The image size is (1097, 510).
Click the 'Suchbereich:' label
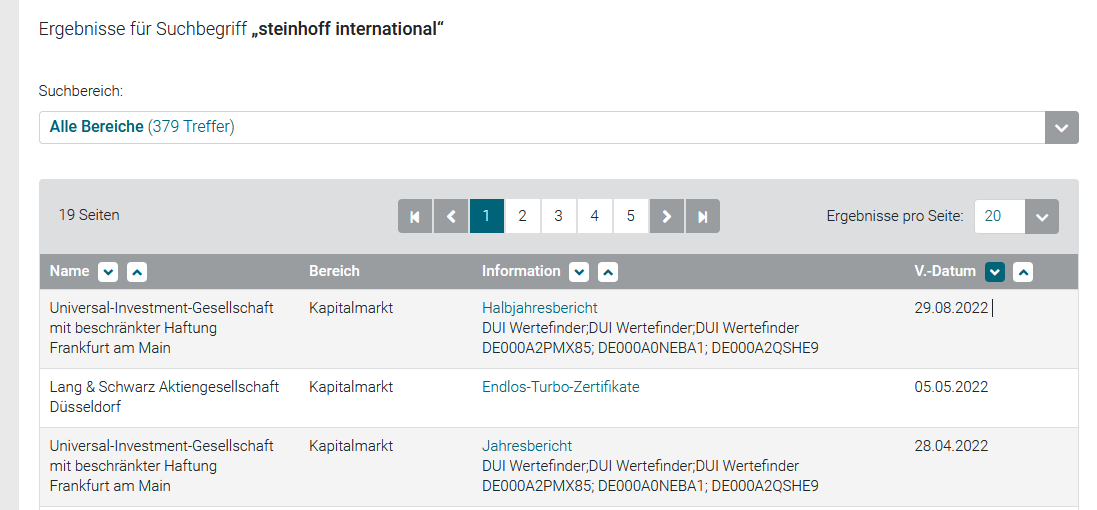pos(81,91)
